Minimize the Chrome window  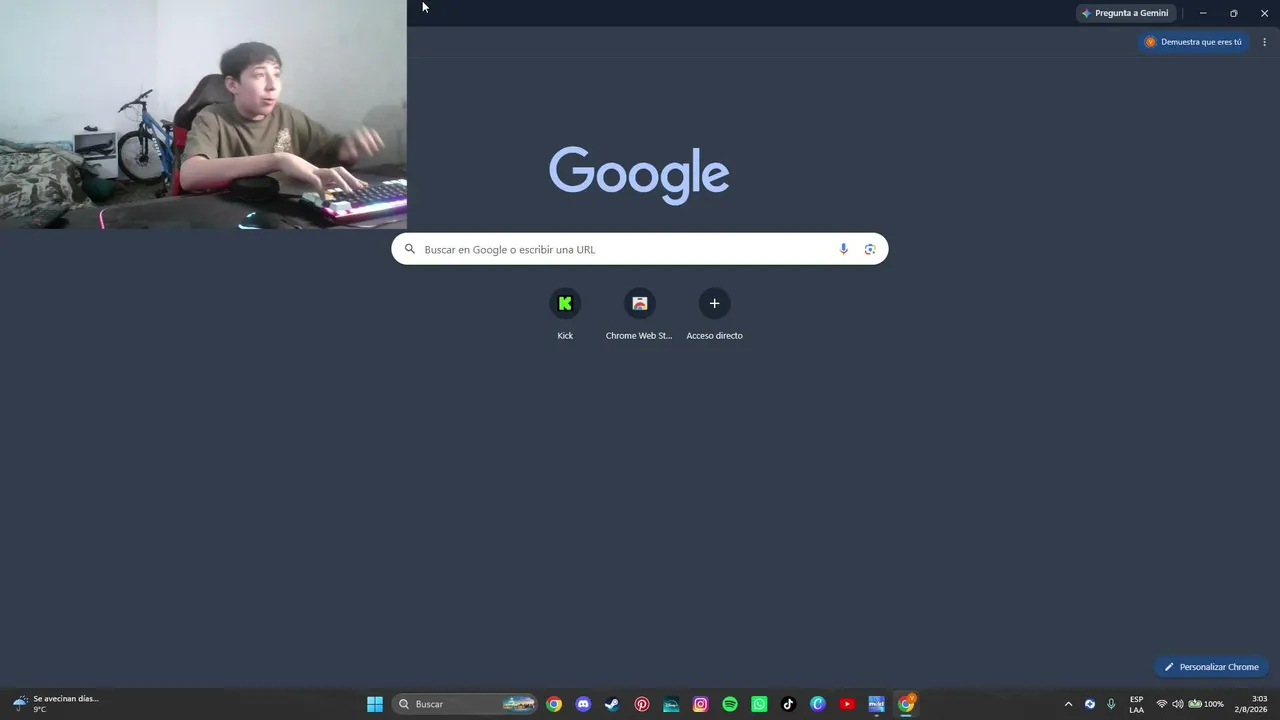[x=1203, y=13]
